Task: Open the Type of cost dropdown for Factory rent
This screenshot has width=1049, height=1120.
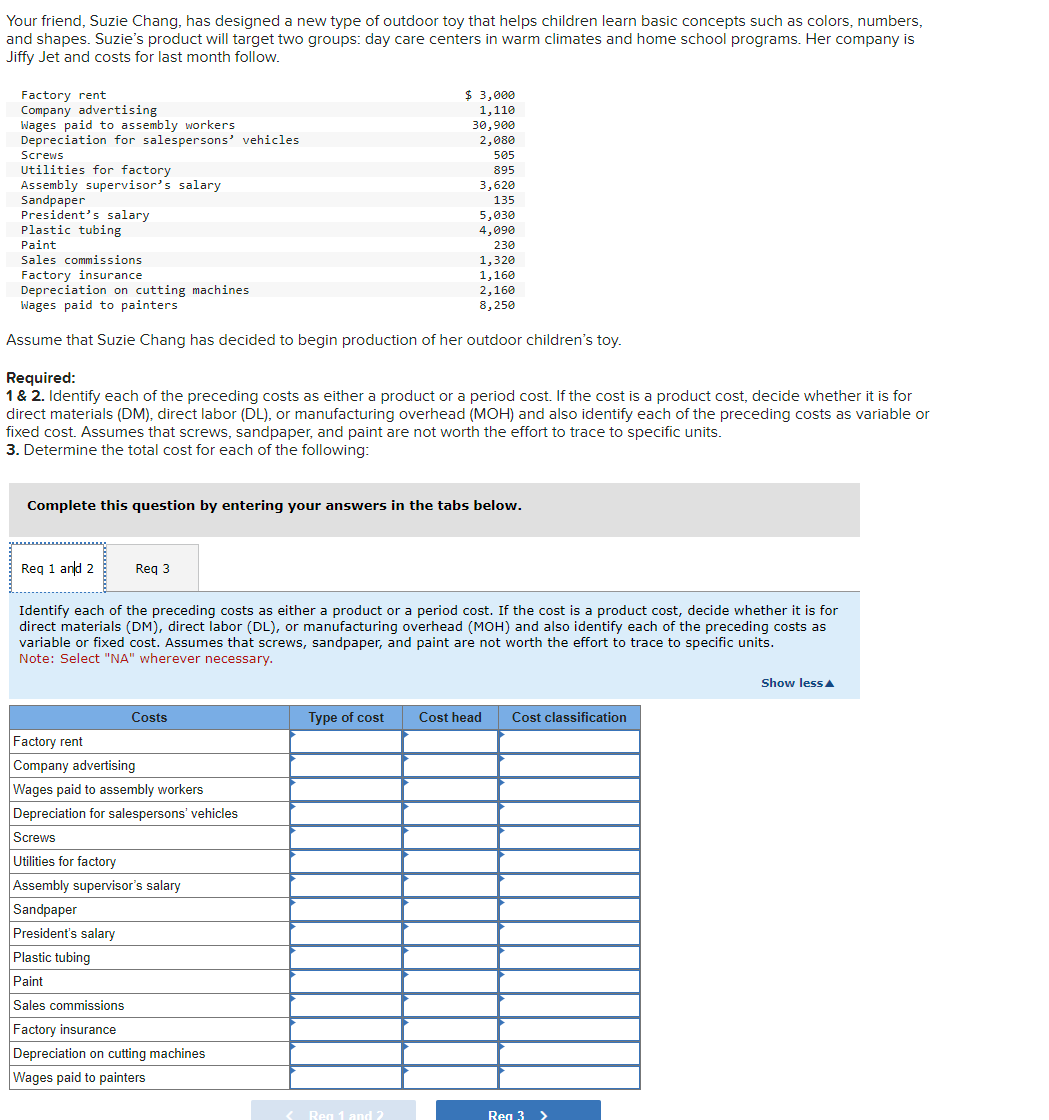Action: 345,741
